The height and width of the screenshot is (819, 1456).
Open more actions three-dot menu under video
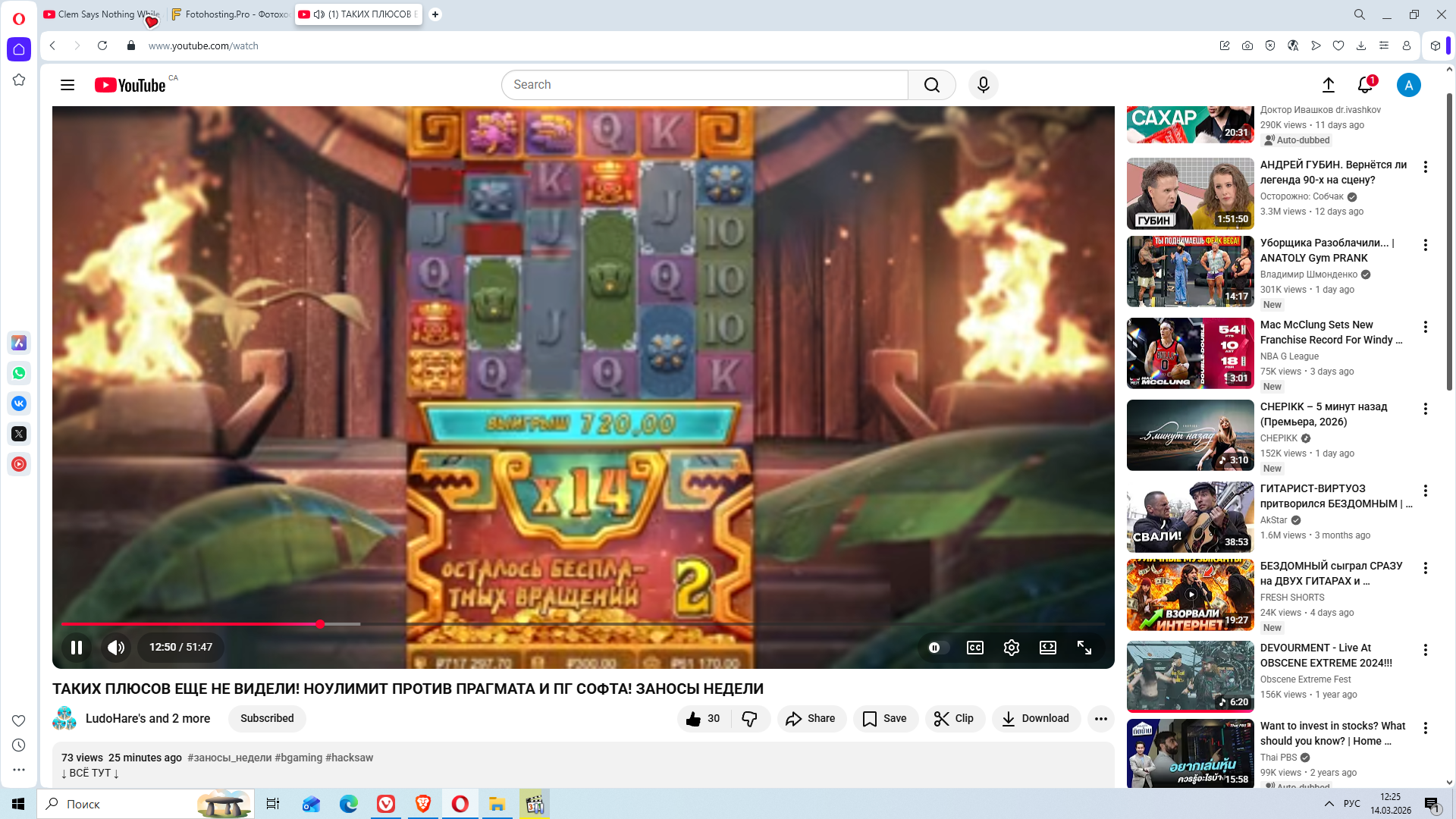pos(1101,719)
